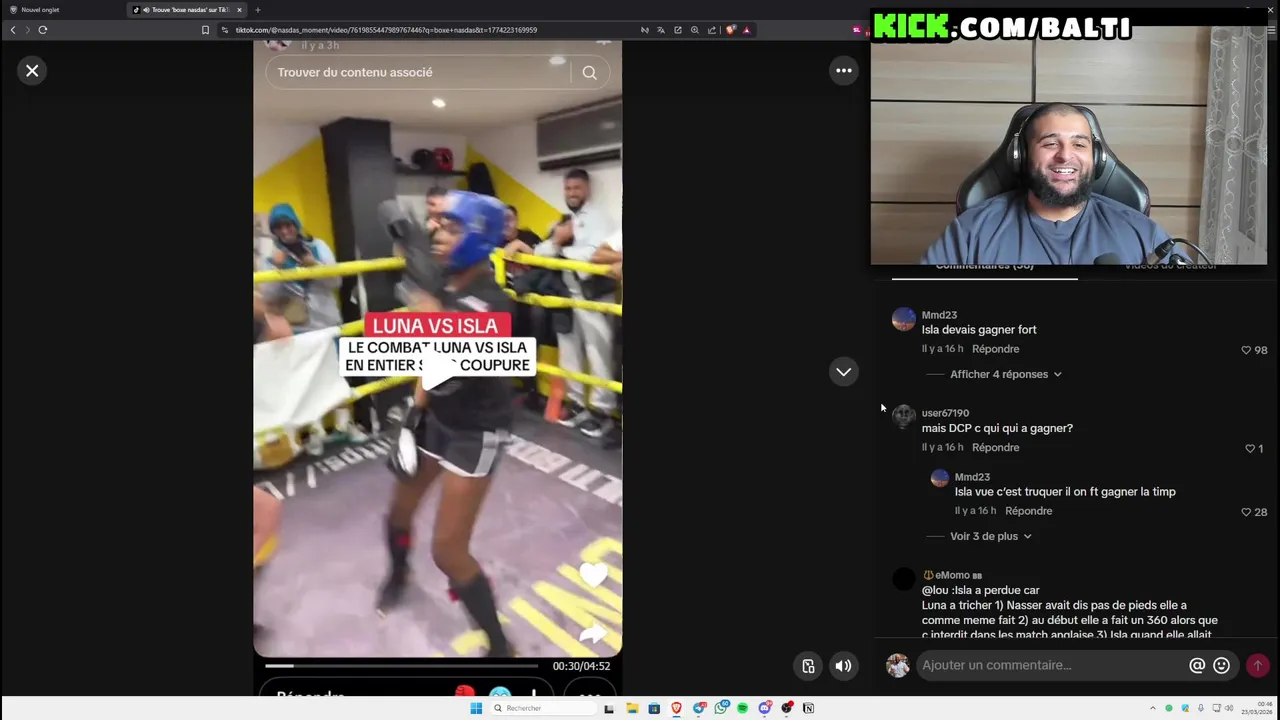
Task: Click the tiktok.com address bar URL
Action: (386, 30)
